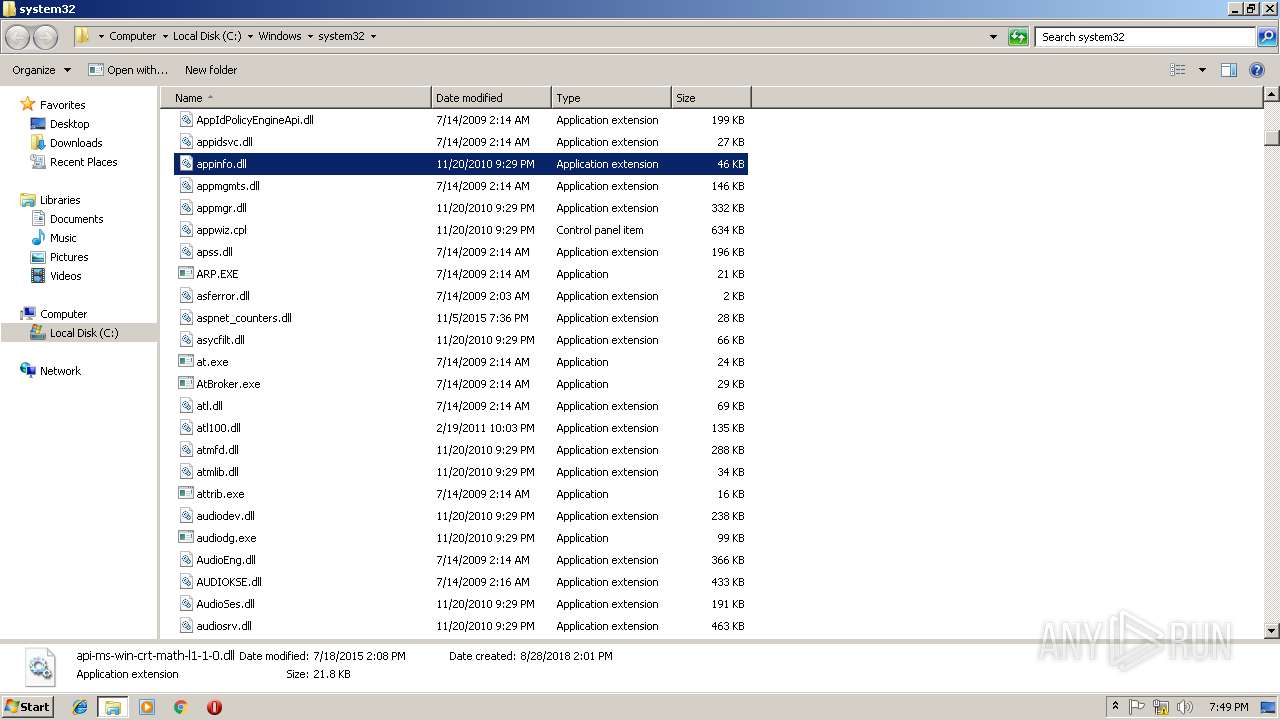Viewport: 1280px width, 720px height.
Task: Click the audiodg.exe file icon
Action: [186, 538]
